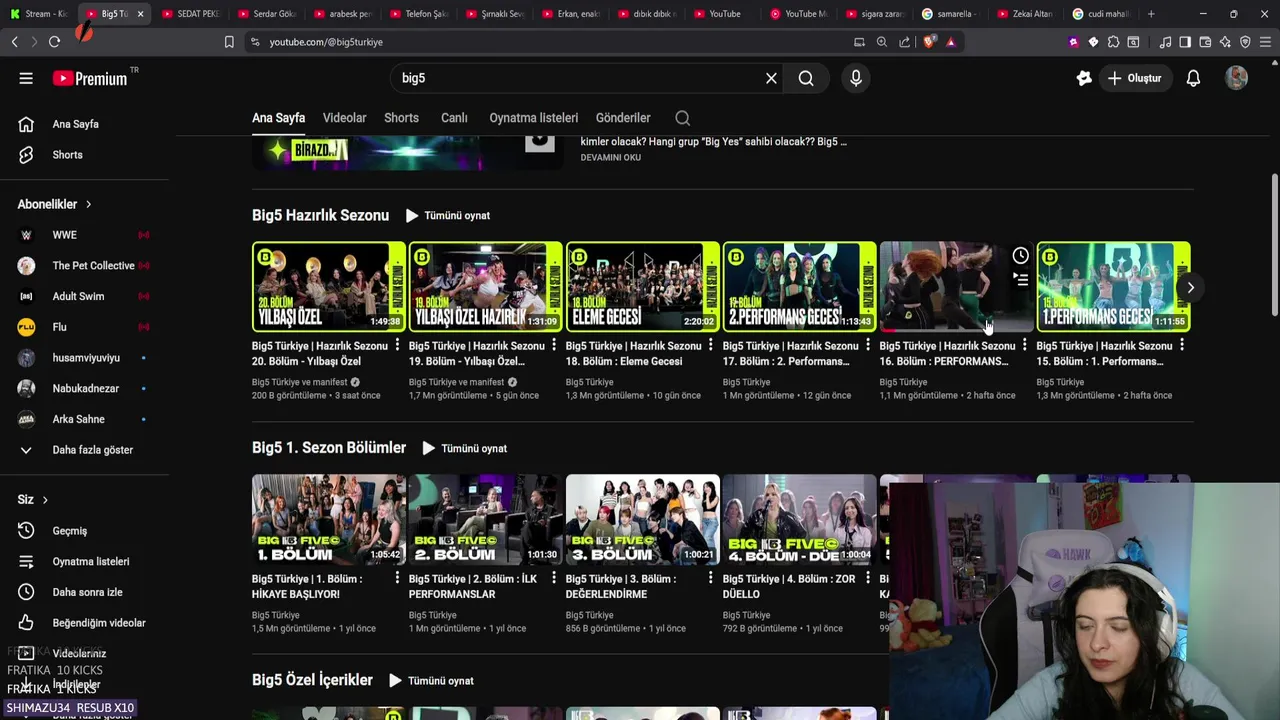The width and height of the screenshot is (1280, 720).
Task: Open the YouTube hamburger guide menu
Action: [26, 78]
